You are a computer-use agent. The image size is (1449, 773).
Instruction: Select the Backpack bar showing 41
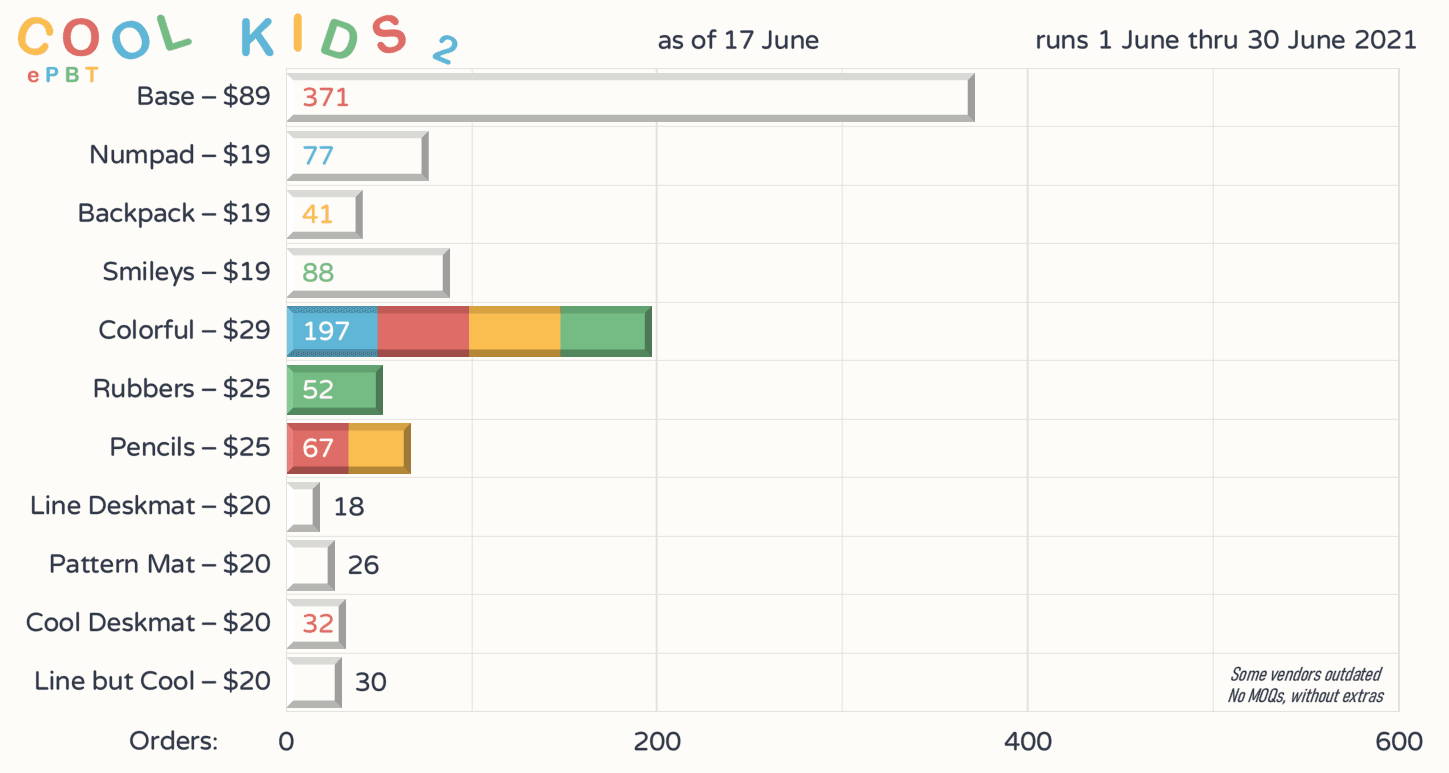(x=324, y=214)
